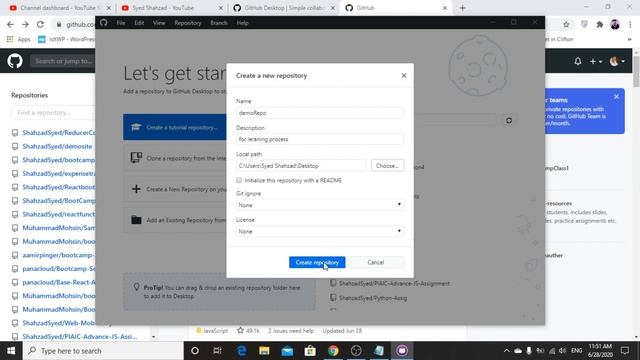The image size is (640, 360).
Task: Open Windows Start menu
Action: pyautogui.click(x=11, y=351)
